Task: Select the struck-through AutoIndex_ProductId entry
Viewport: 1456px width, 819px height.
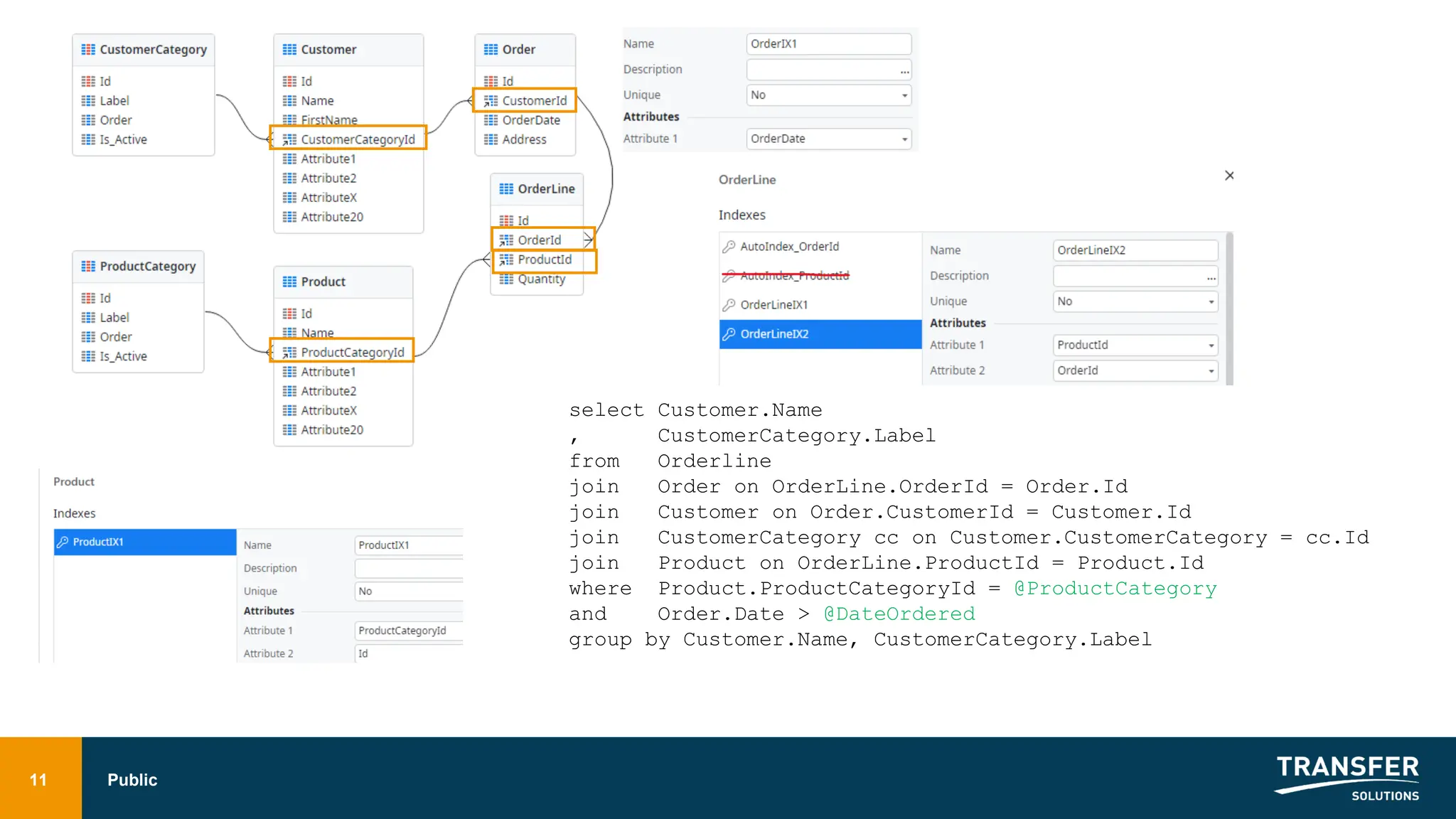Action: click(794, 276)
